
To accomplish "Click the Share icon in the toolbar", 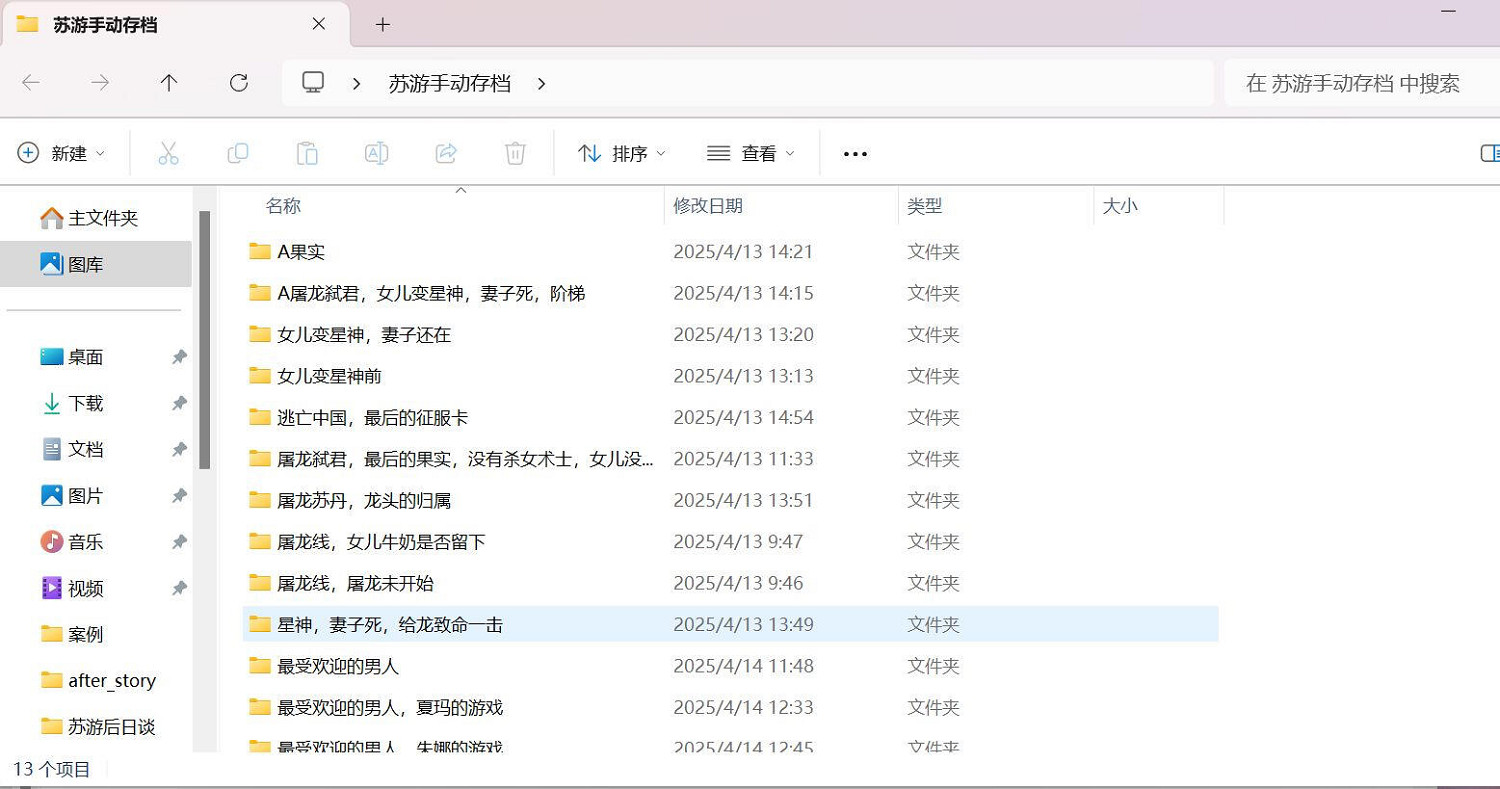I will 445,152.
